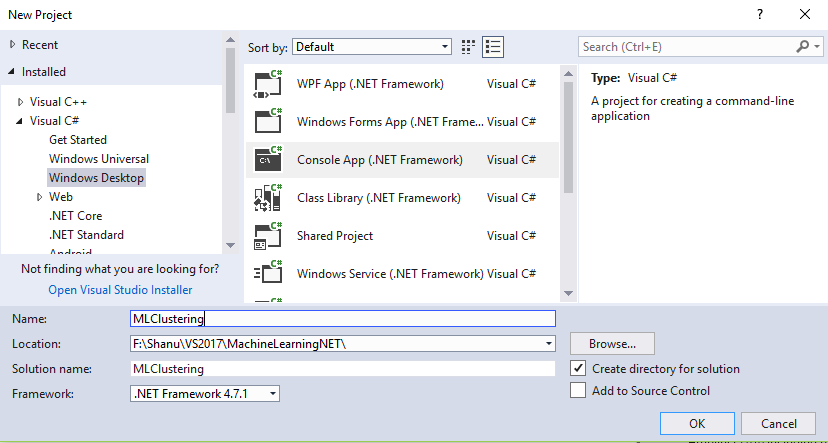
Task: Open the Sort by Default dropdown
Action: click(x=372, y=47)
